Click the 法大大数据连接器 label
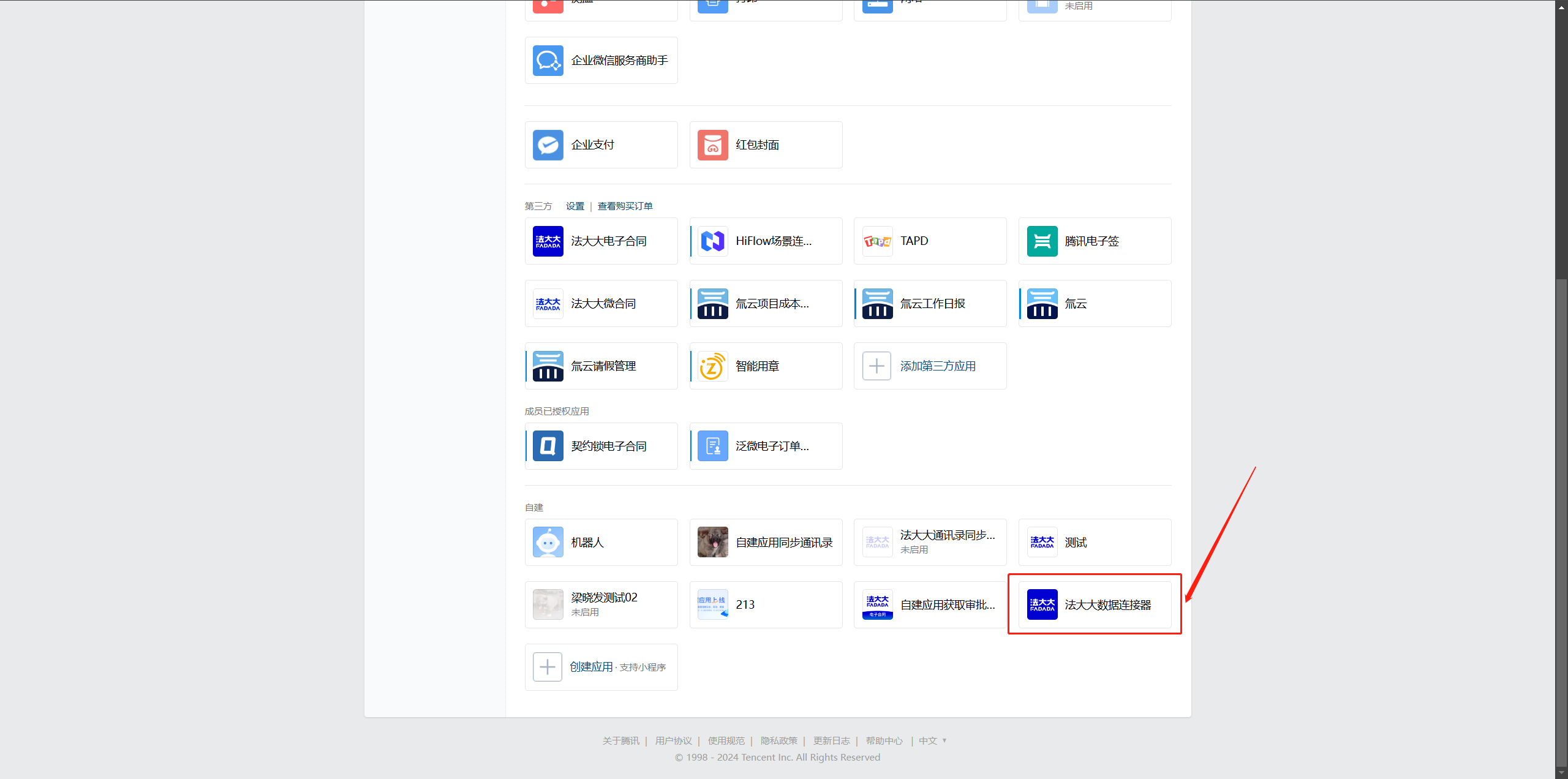This screenshot has height=779, width=1568. [1107, 605]
